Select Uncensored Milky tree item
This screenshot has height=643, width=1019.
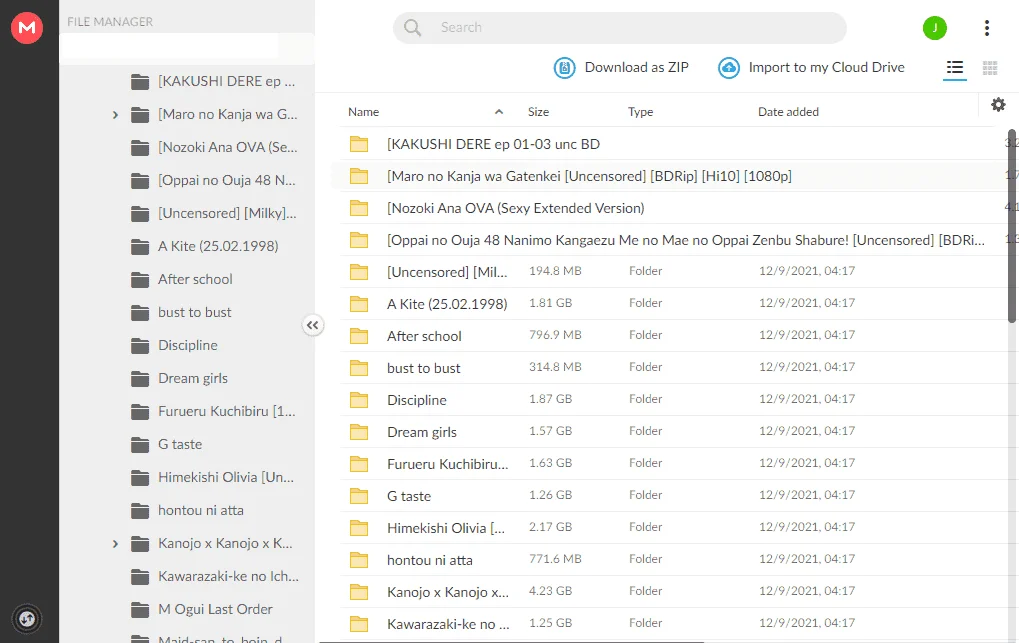coord(213,213)
